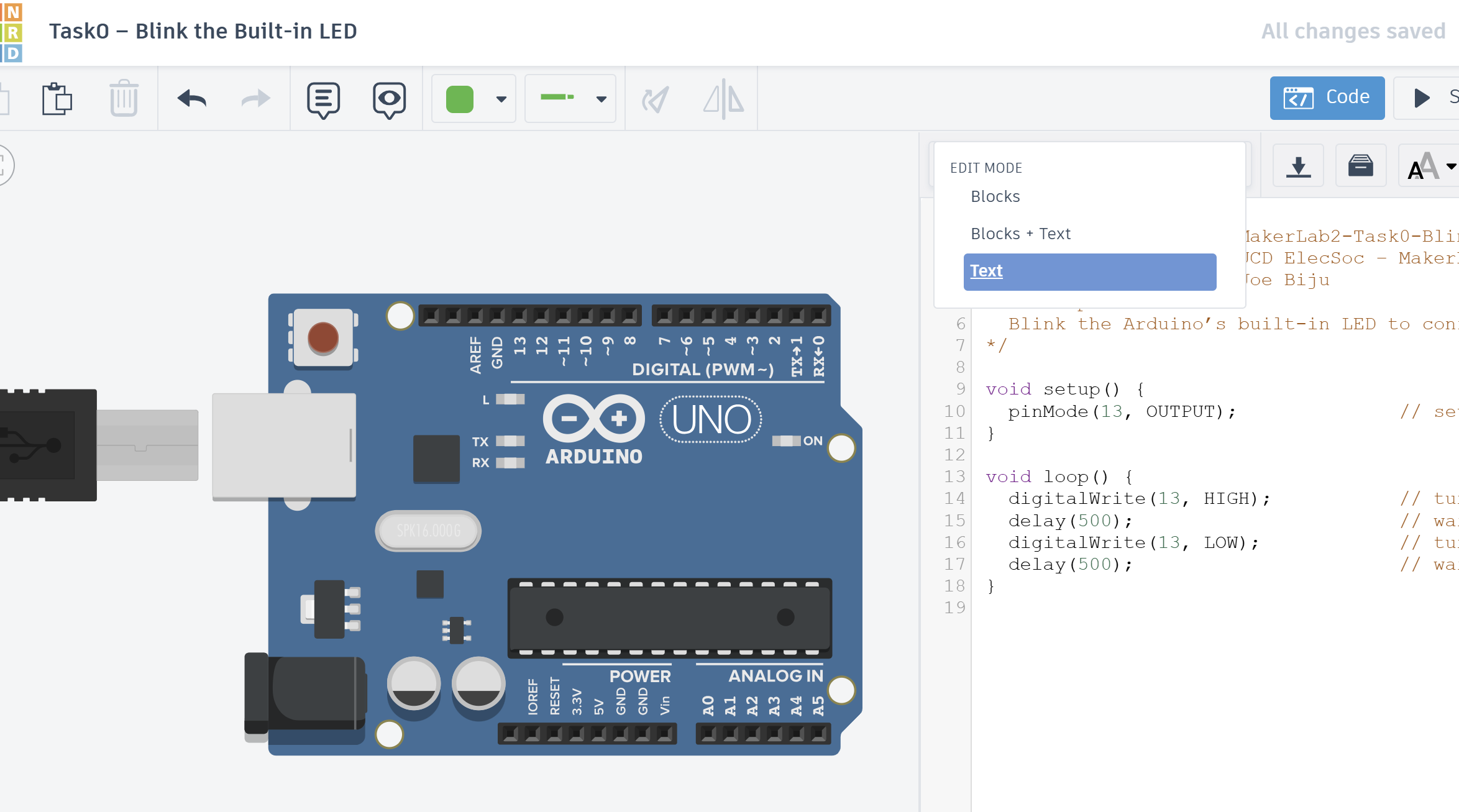Open the code libraries panel

coord(1360,165)
